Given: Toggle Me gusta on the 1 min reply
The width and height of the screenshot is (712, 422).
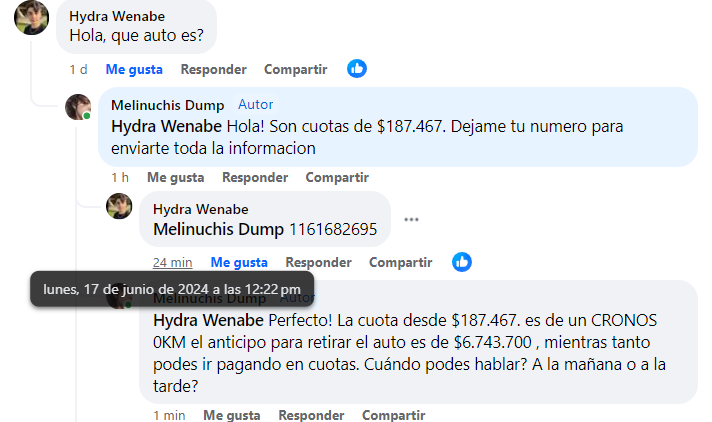Looking at the screenshot, I should point(232,415).
